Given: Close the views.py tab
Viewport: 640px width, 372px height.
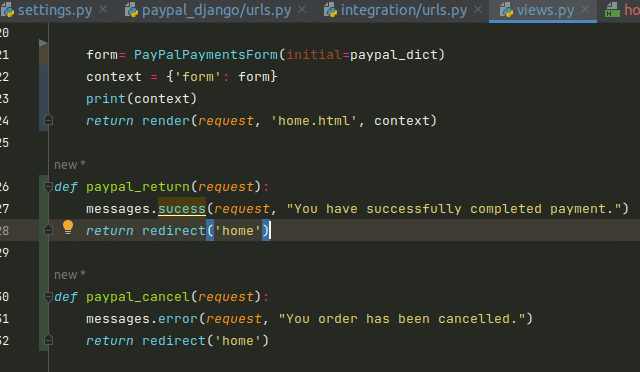Looking at the screenshot, I should click(x=585, y=9).
